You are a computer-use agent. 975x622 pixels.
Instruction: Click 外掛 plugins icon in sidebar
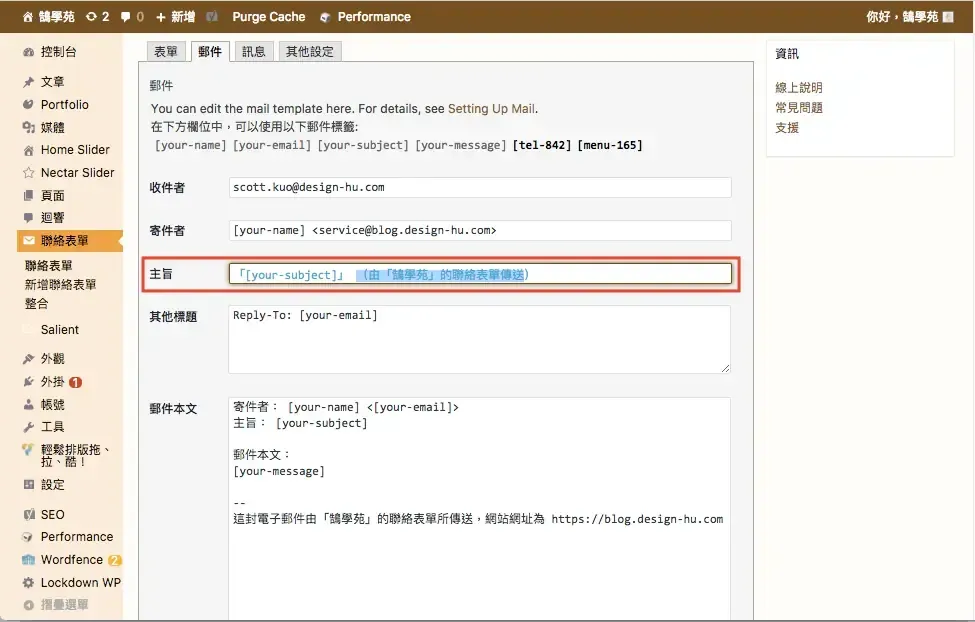[x=29, y=382]
